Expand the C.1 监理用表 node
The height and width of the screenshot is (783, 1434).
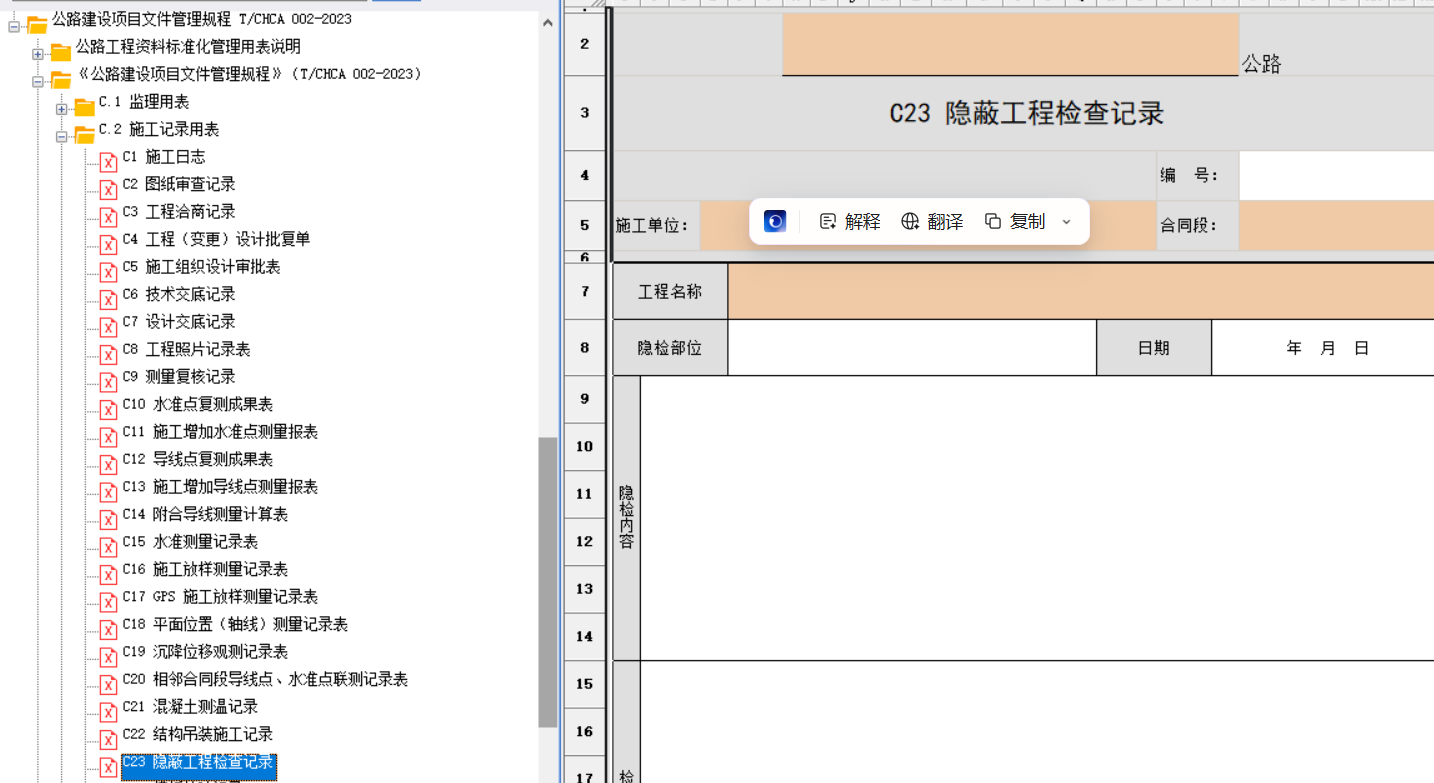62,109
